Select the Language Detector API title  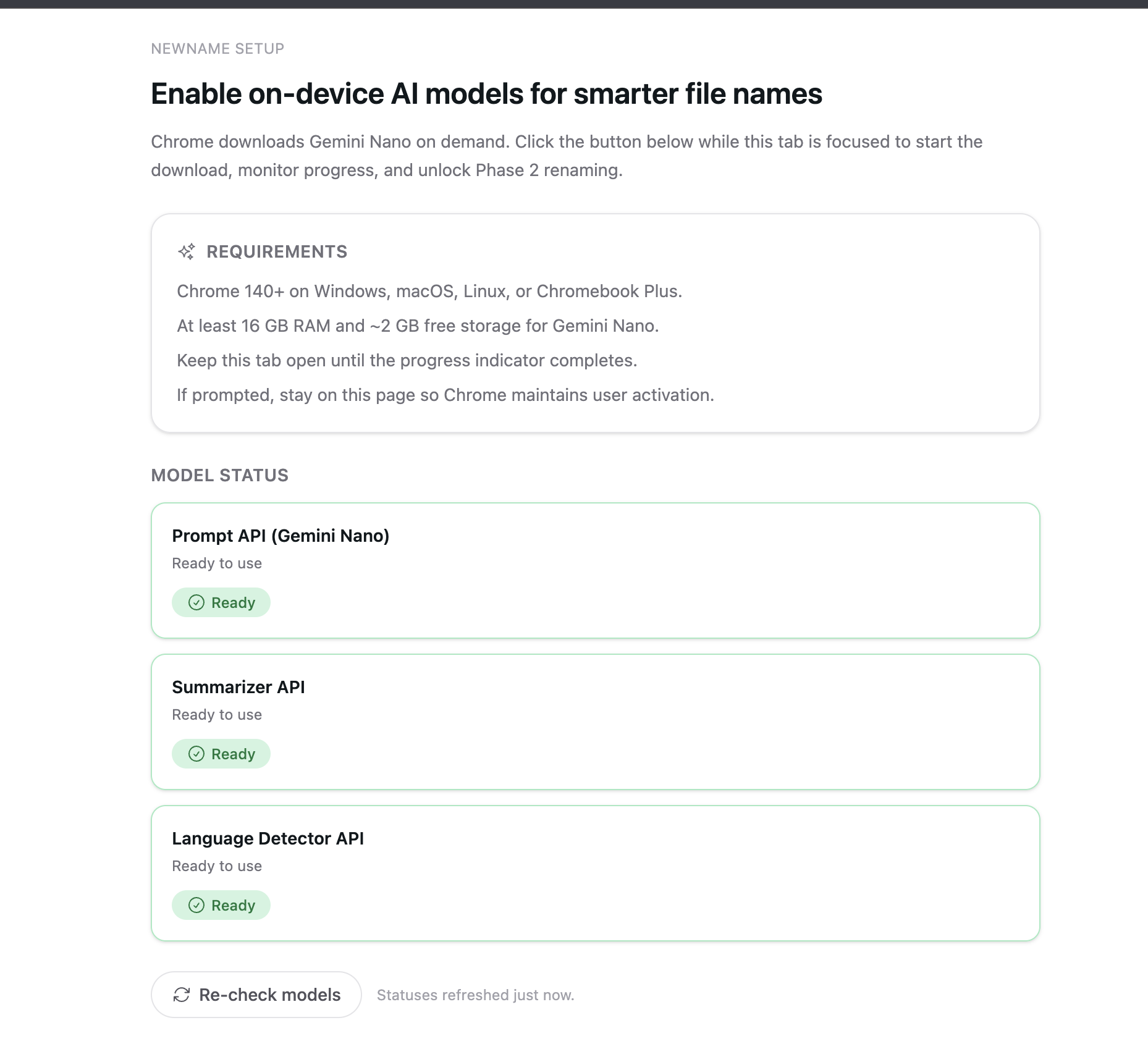point(268,838)
